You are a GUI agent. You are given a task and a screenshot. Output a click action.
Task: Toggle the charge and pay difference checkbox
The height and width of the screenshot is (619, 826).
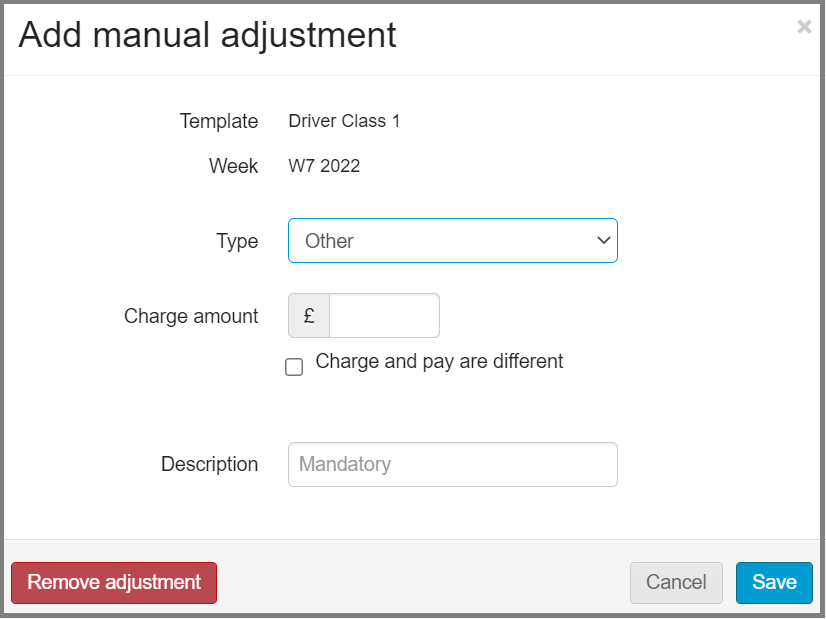[294, 367]
